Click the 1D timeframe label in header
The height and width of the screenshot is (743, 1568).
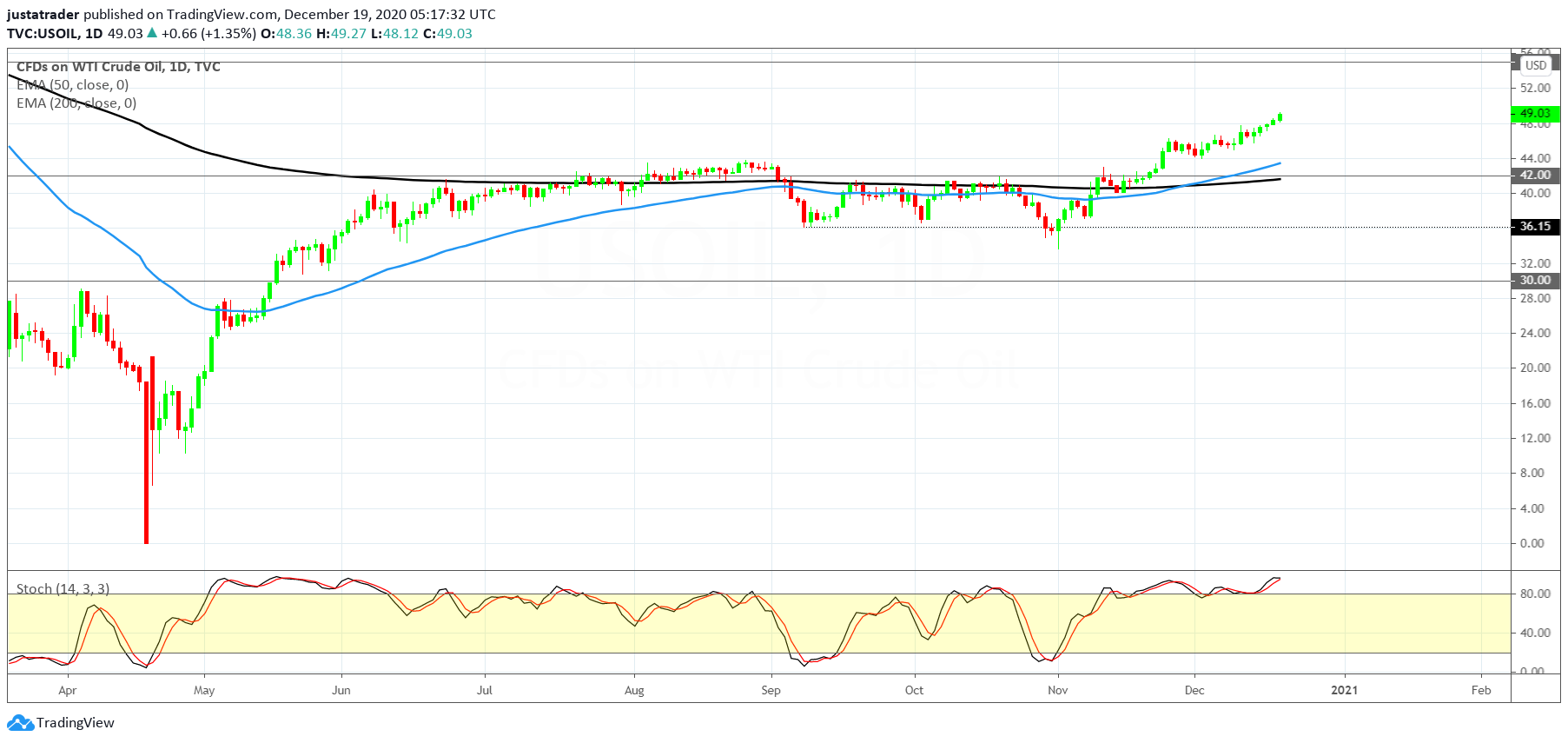click(x=94, y=34)
